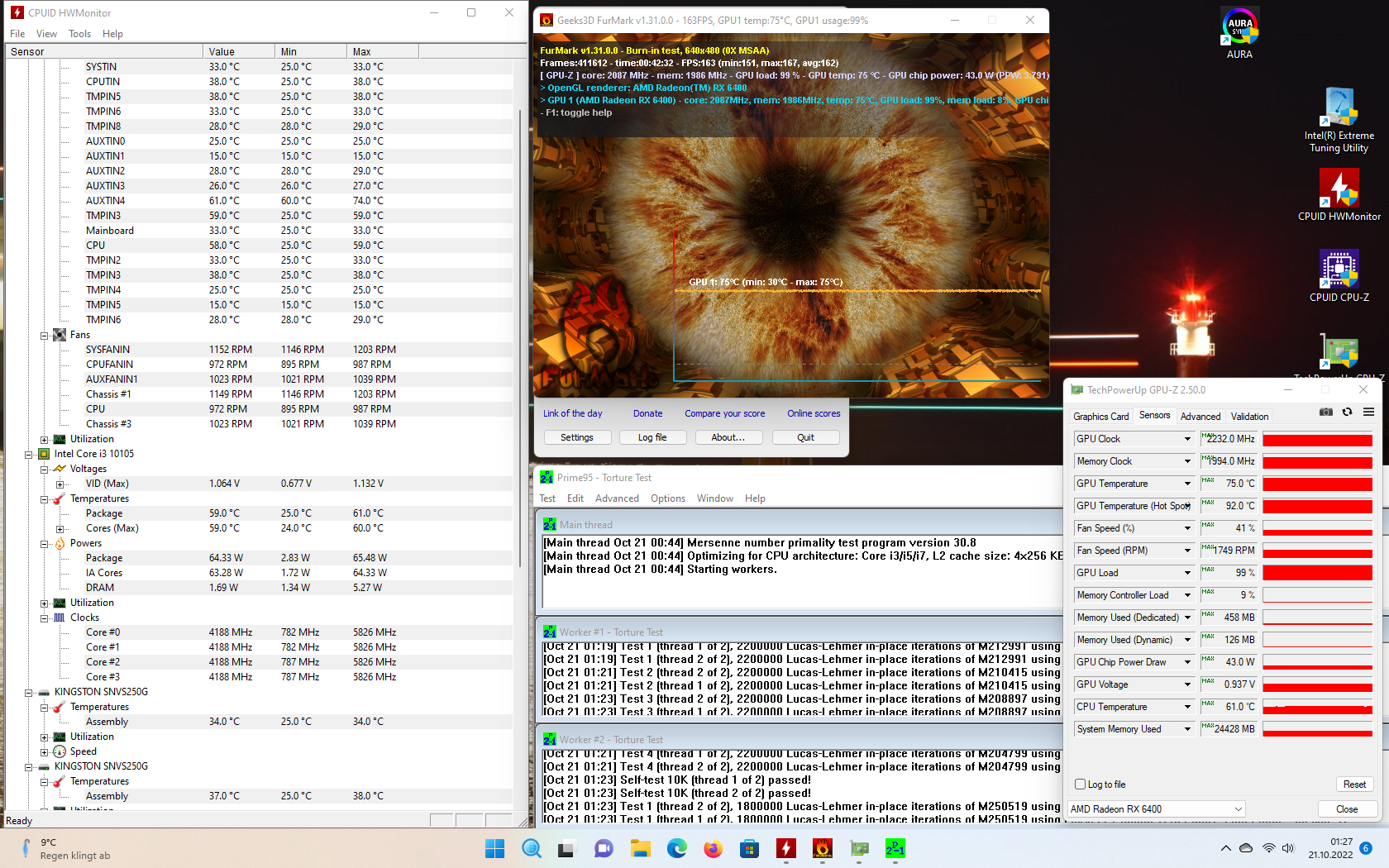Switch to GPU-Z via its taskbar icon
The image size is (1389, 868).
point(859,848)
